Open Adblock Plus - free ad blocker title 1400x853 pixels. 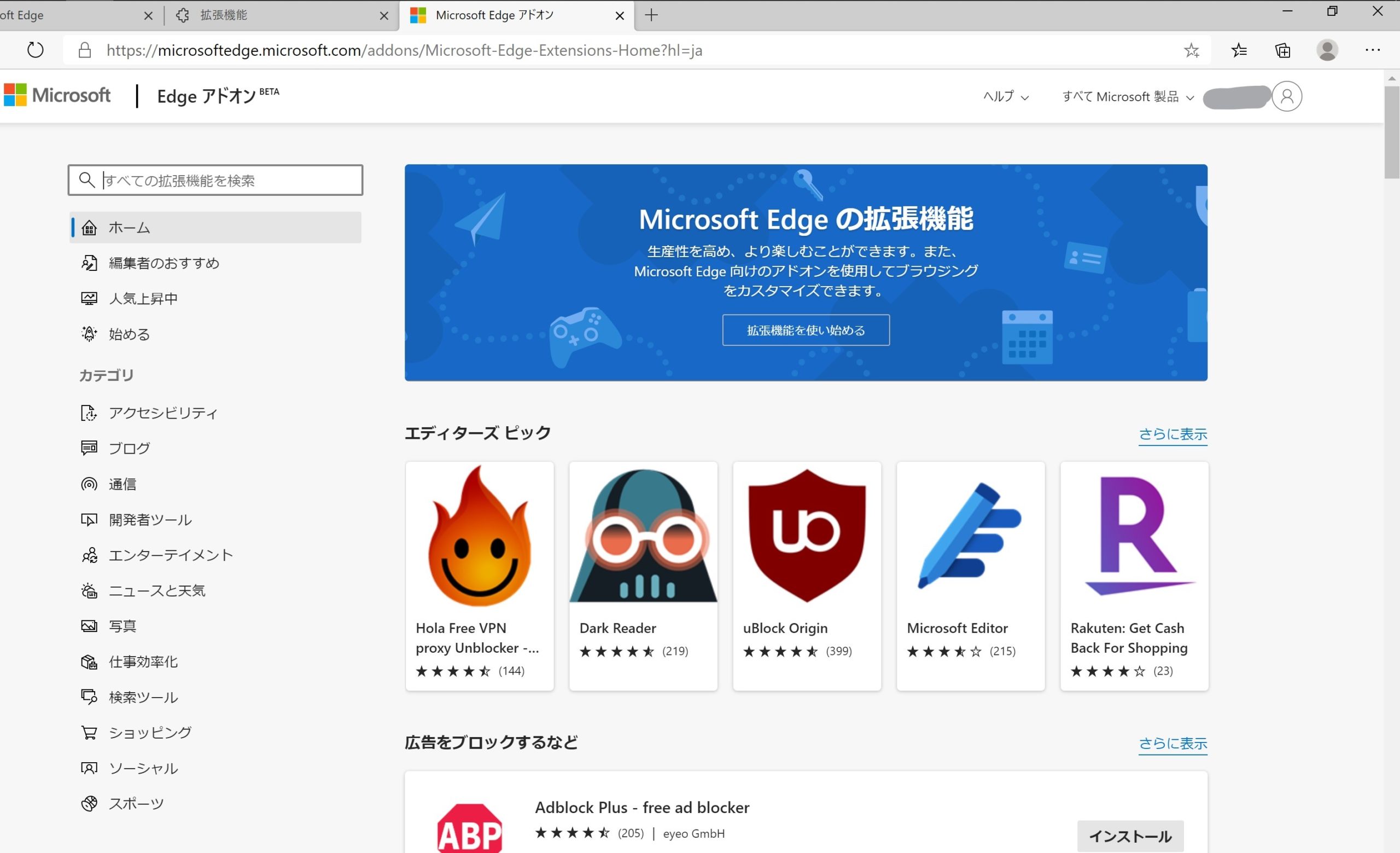[642, 807]
